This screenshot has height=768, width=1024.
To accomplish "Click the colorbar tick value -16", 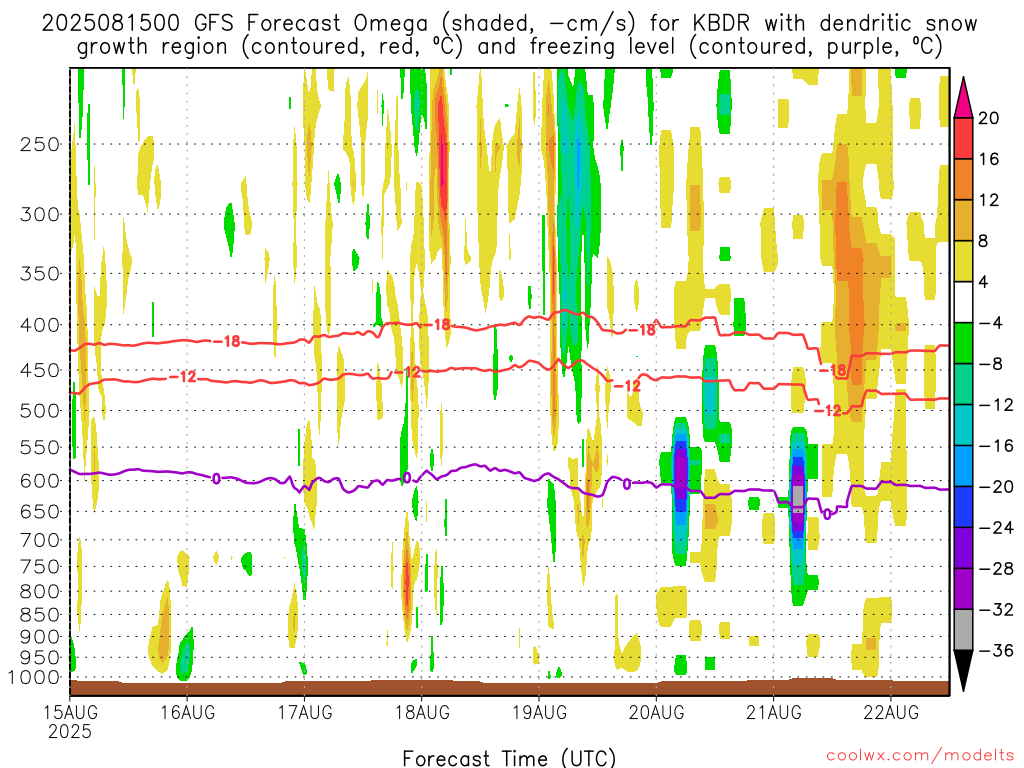I will [x=995, y=445].
